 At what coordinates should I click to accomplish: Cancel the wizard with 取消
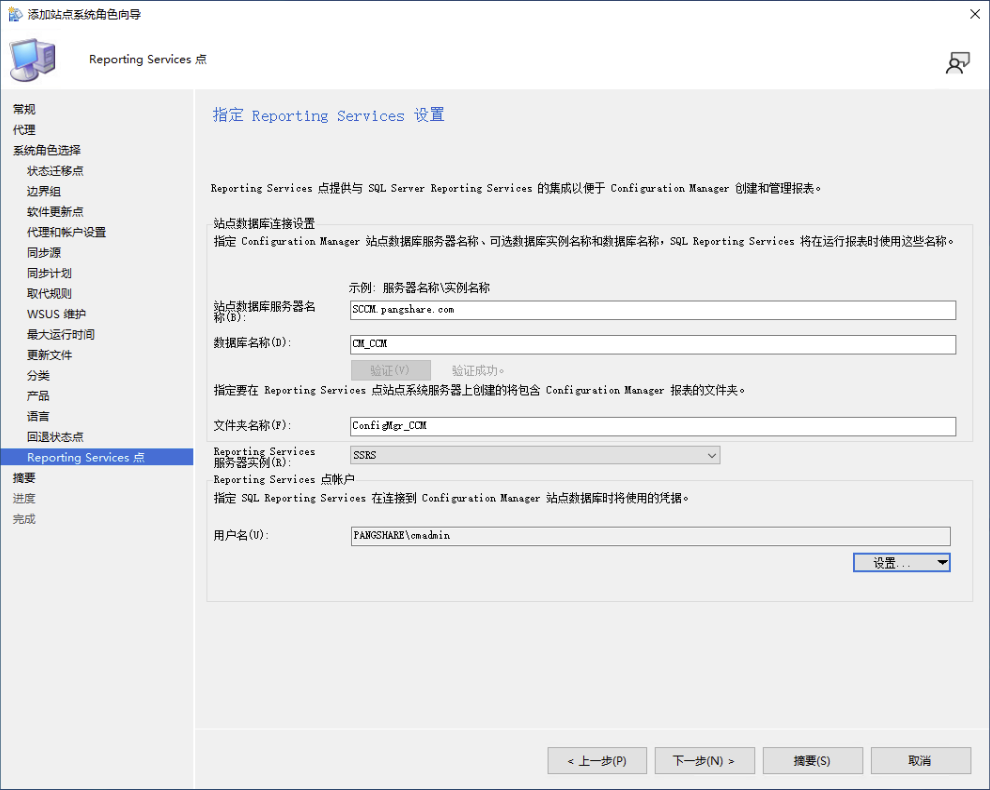click(x=921, y=761)
